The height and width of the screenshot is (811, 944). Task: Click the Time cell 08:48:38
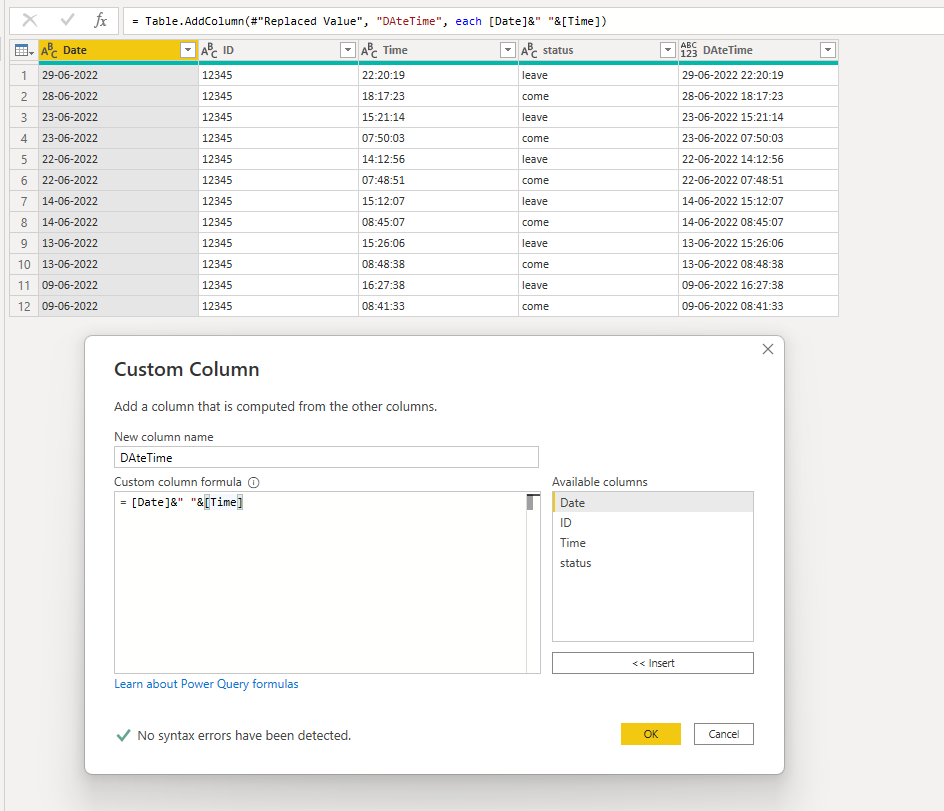(x=438, y=264)
